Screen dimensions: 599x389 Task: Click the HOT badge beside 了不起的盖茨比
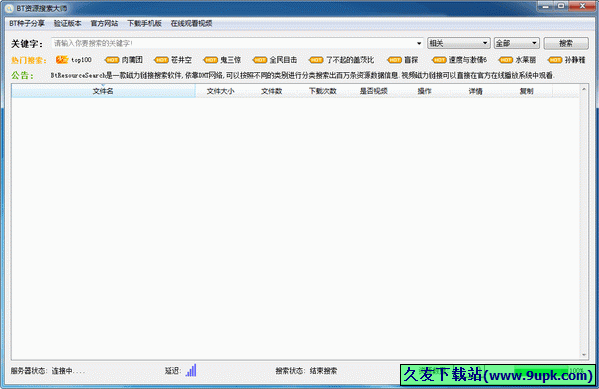pos(316,60)
